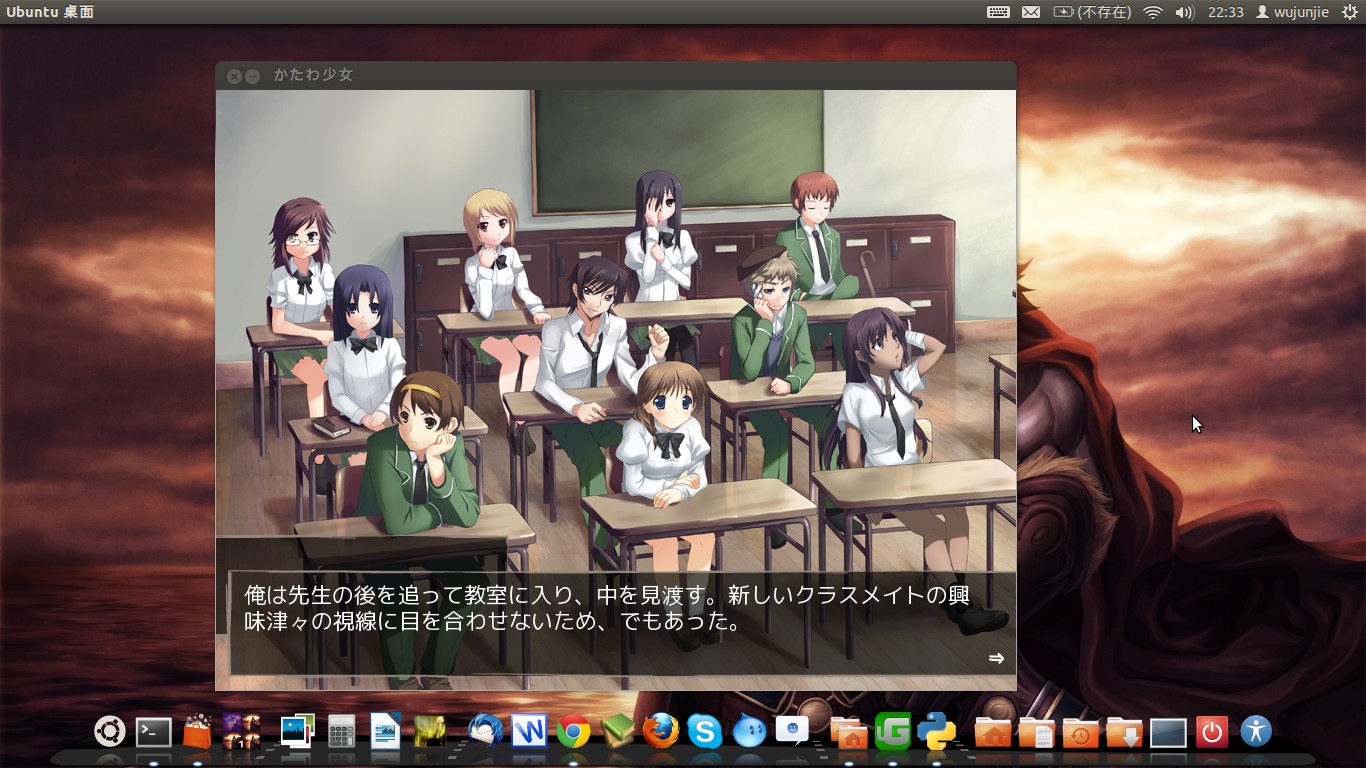Open the green book reader icon
This screenshot has width=1366, height=768.
tap(617, 732)
